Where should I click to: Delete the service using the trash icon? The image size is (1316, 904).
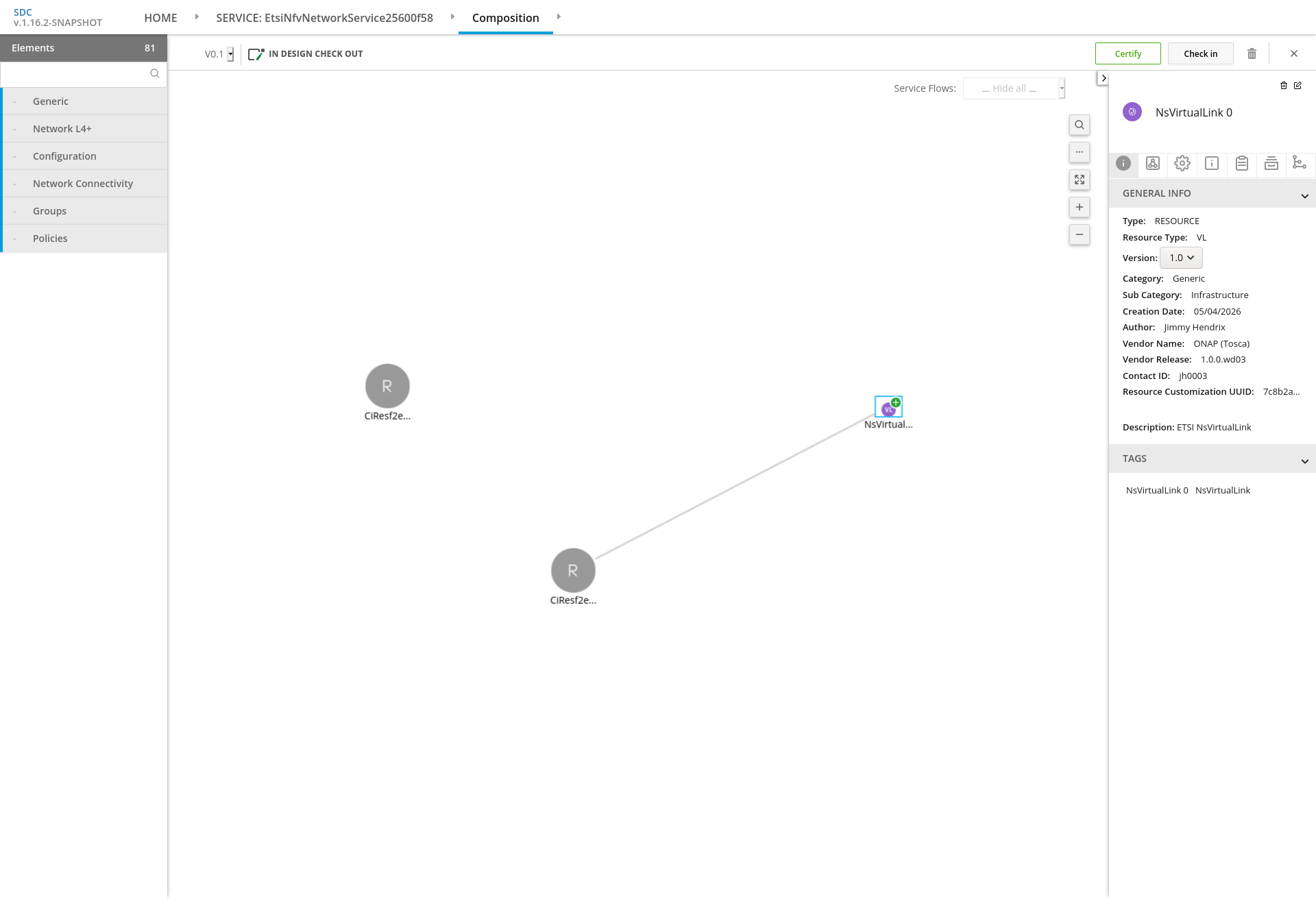click(x=1252, y=53)
